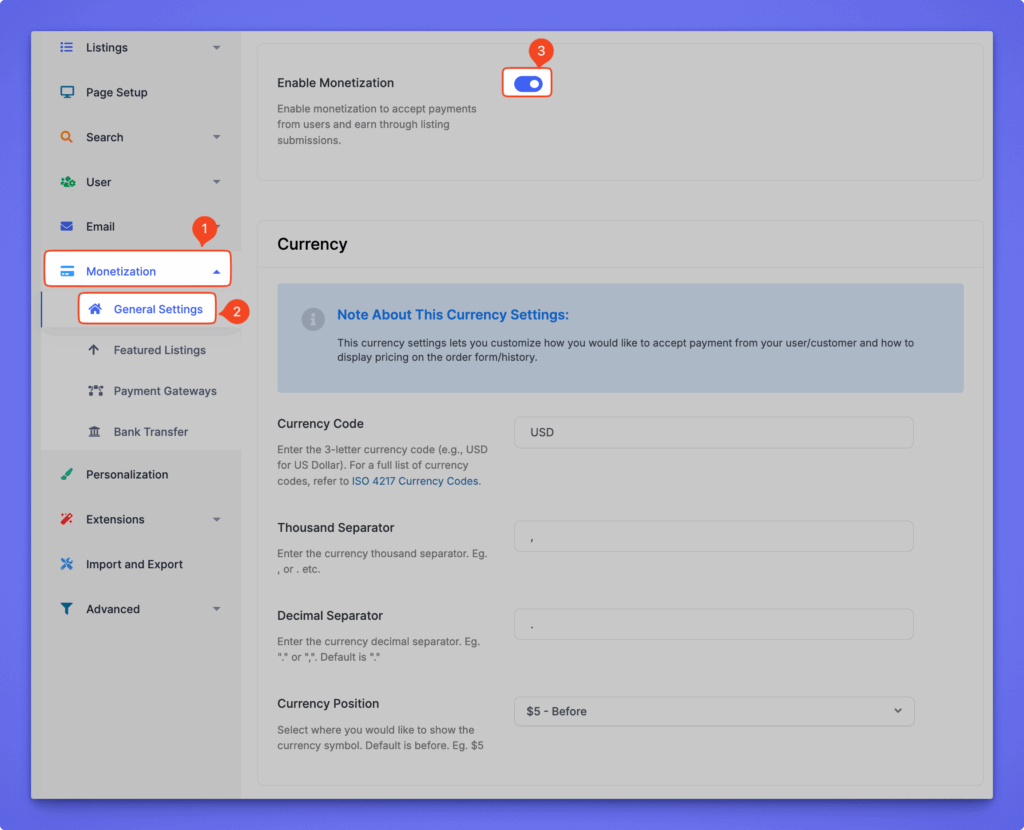Image resolution: width=1024 pixels, height=830 pixels.
Task: Click the Listings list icon in sidebar
Action: (67, 47)
